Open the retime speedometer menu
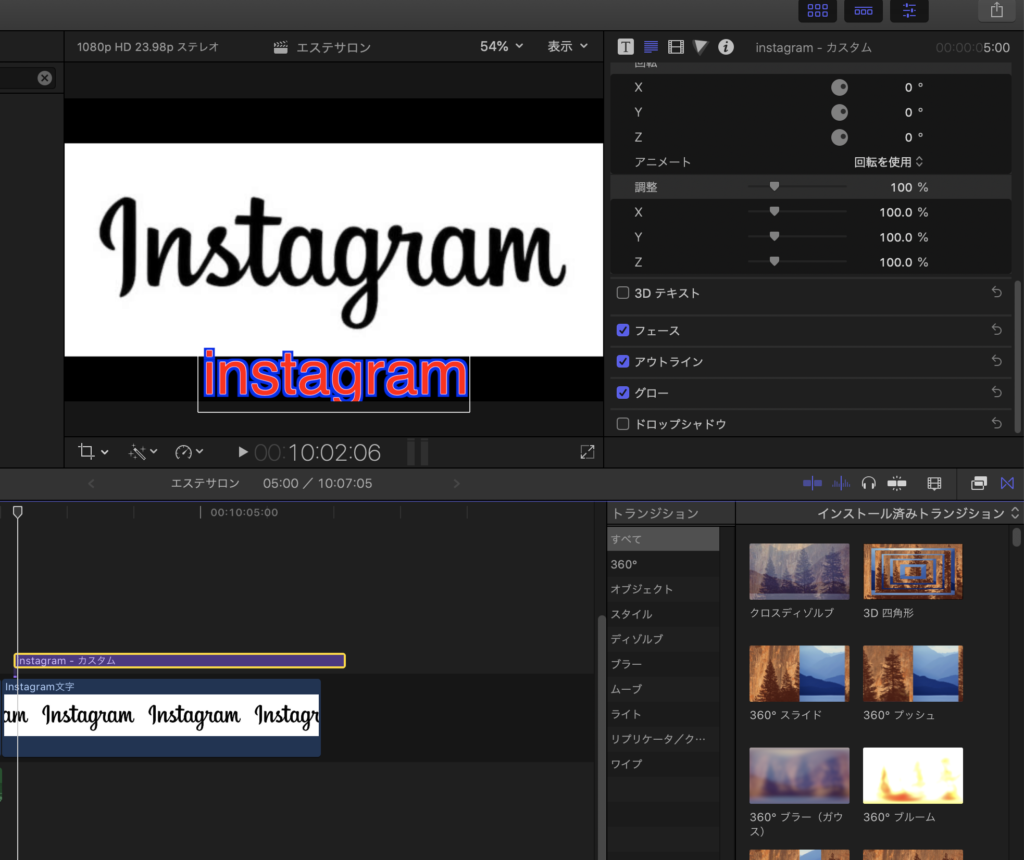This screenshot has height=860, width=1024. (189, 452)
